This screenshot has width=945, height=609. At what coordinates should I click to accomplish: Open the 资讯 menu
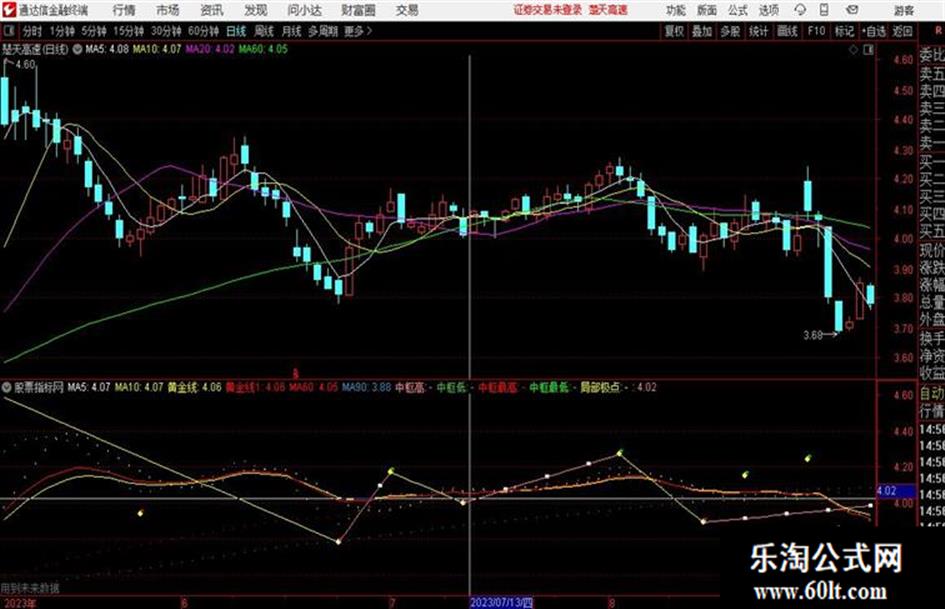point(212,10)
